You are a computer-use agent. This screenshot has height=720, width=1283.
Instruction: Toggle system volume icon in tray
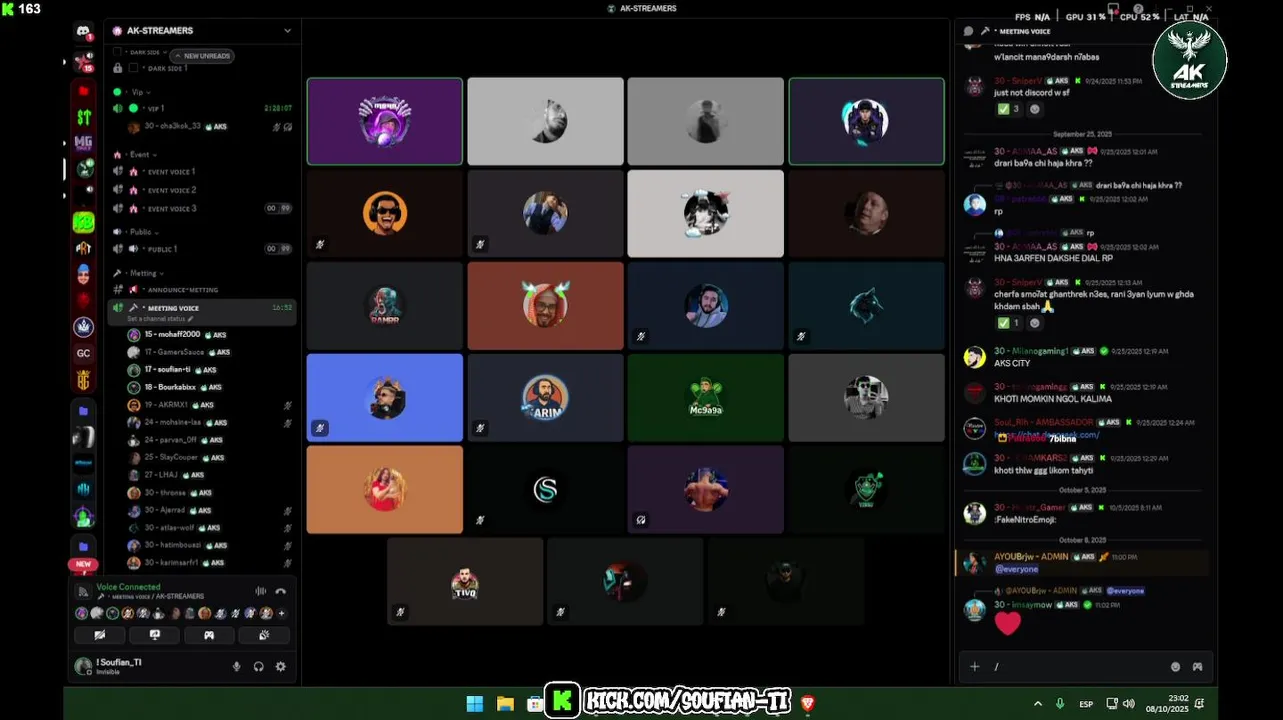coord(1129,703)
